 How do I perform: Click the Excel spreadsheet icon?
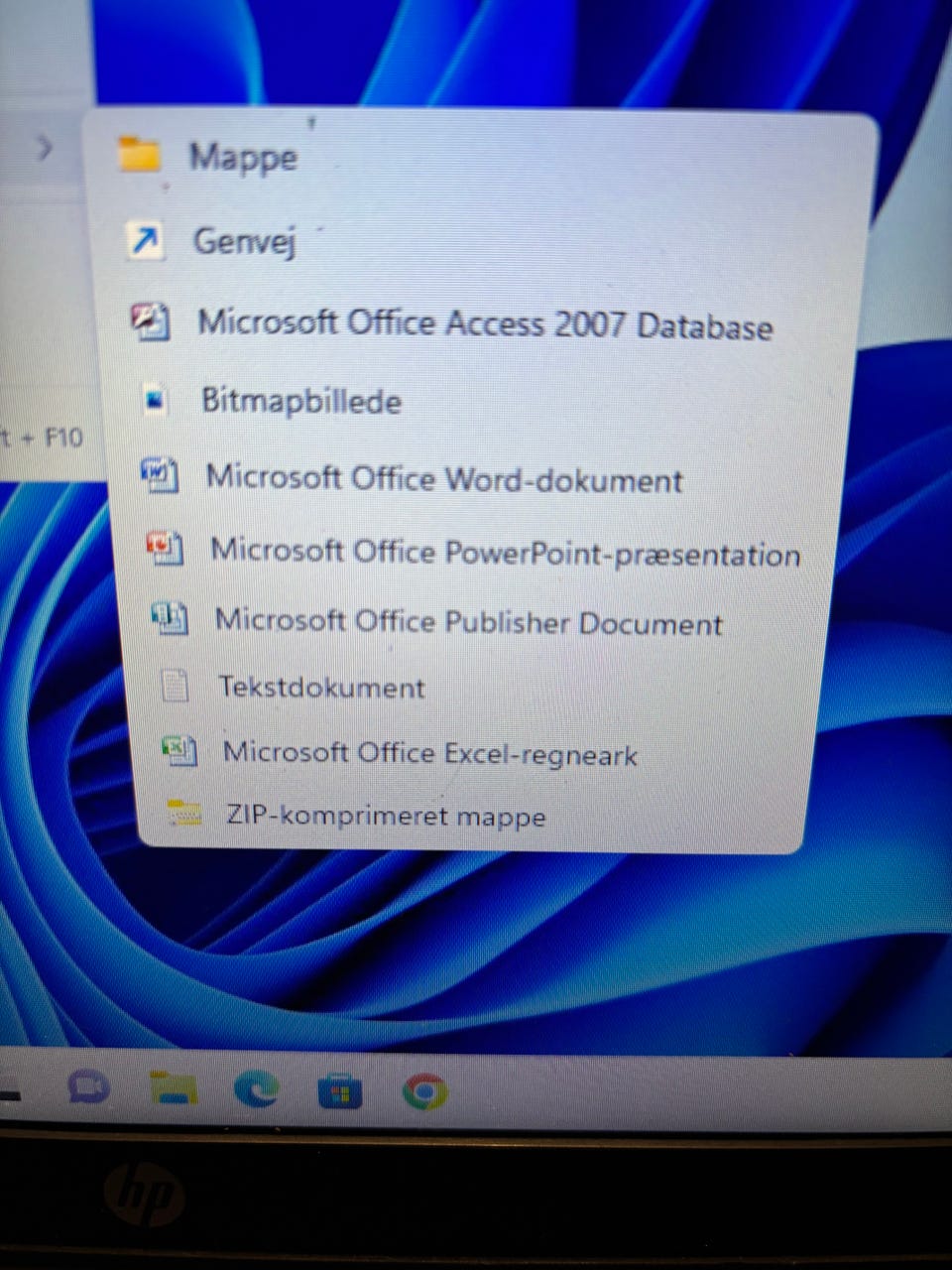180,750
